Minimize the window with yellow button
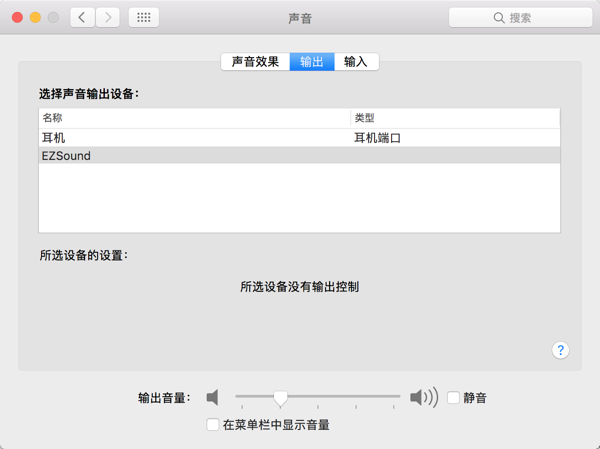 click(35, 17)
